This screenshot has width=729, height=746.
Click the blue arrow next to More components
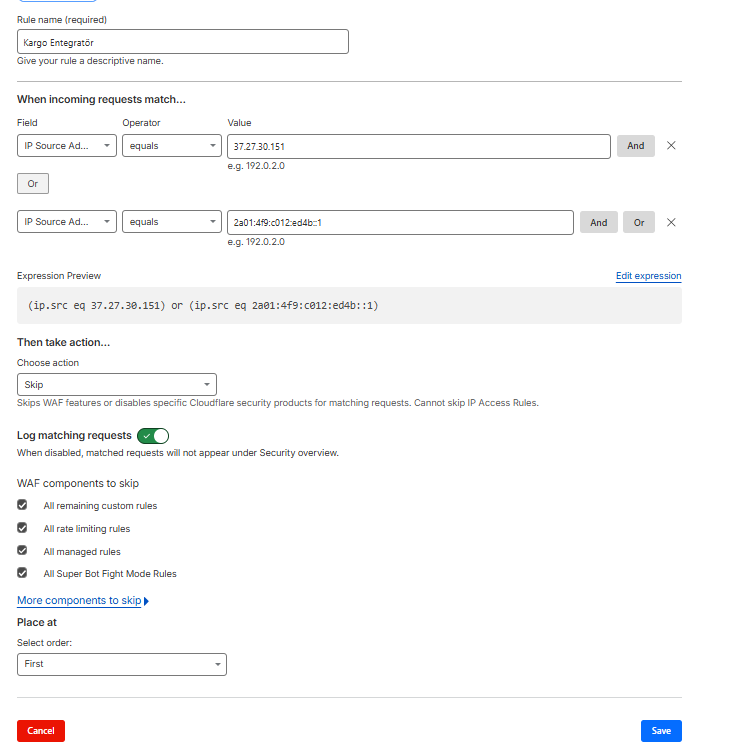tap(147, 602)
